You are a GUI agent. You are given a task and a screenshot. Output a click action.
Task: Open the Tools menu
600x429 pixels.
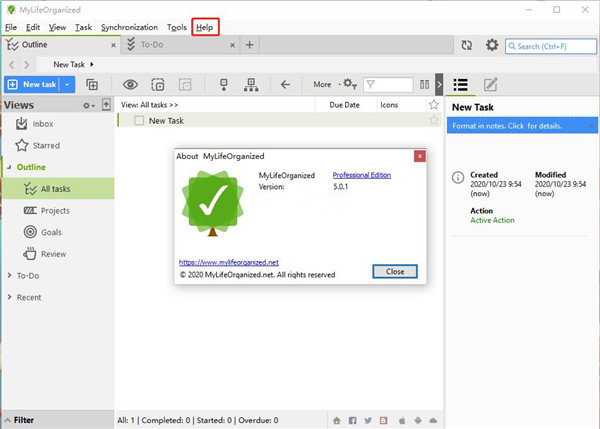pyautogui.click(x=176, y=28)
